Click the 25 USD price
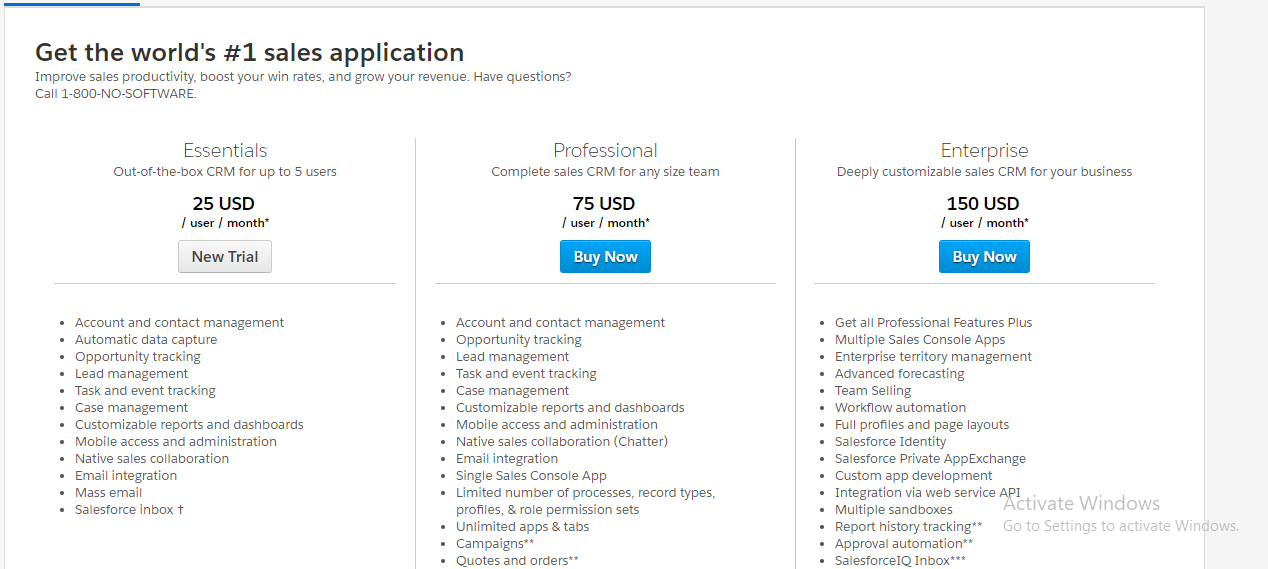The width and height of the screenshot is (1268, 569). pos(224,204)
